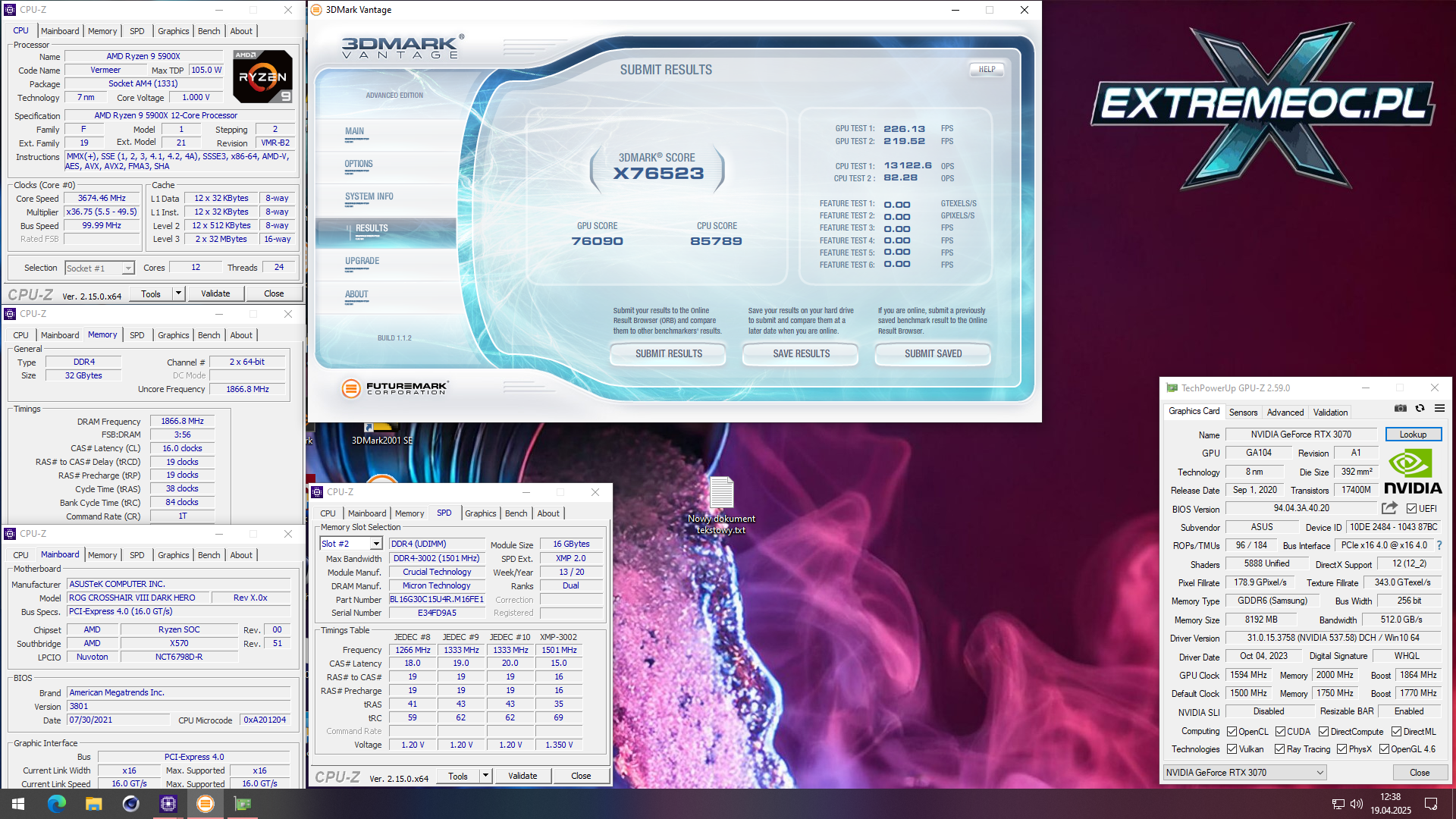Click Validate in the CPU-Z SPD window
The image size is (1456, 819).
click(x=522, y=776)
